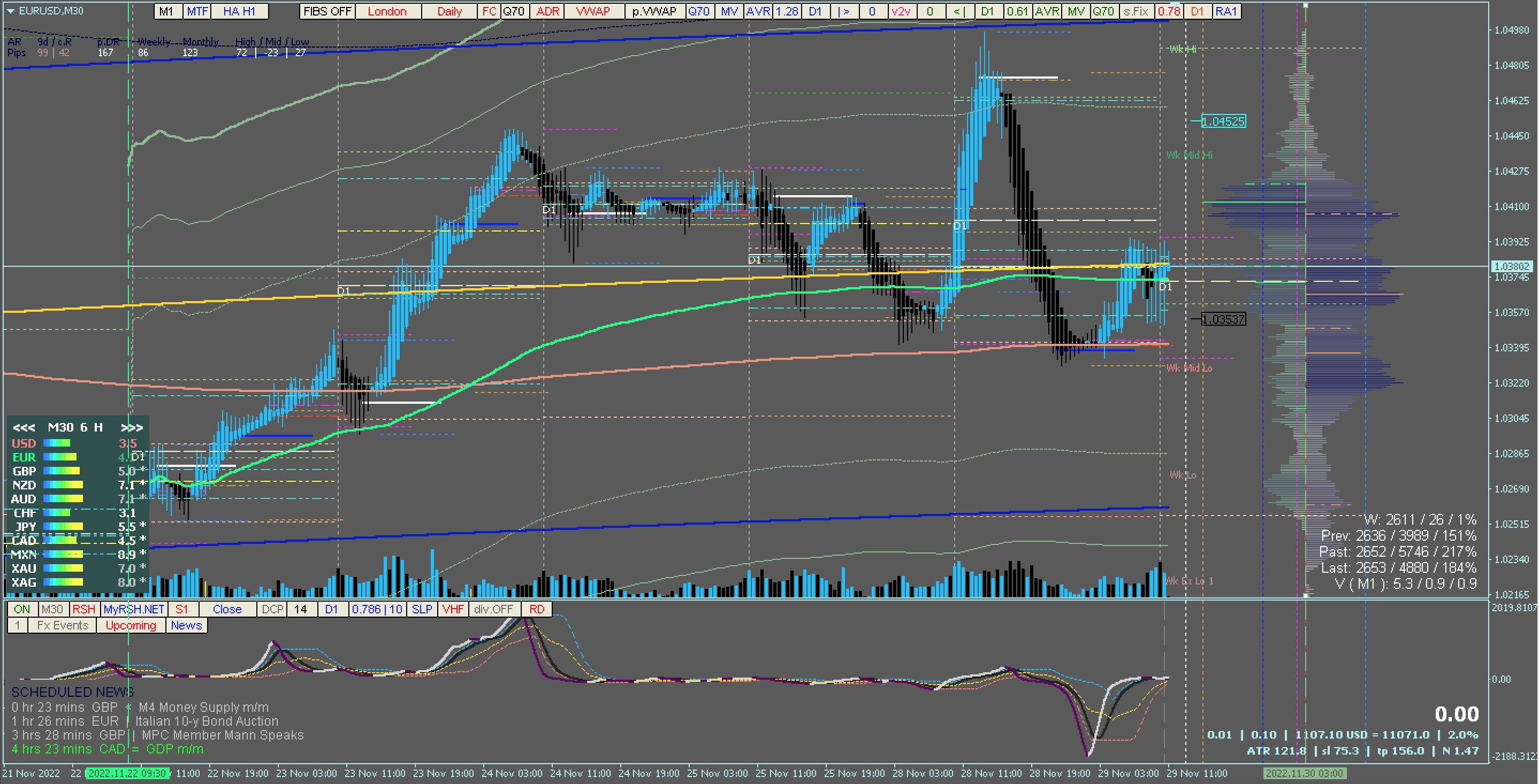The width and height of the screenshot is (1539, 784).
Task: Click the blue Close button
Action: point(227,609)
